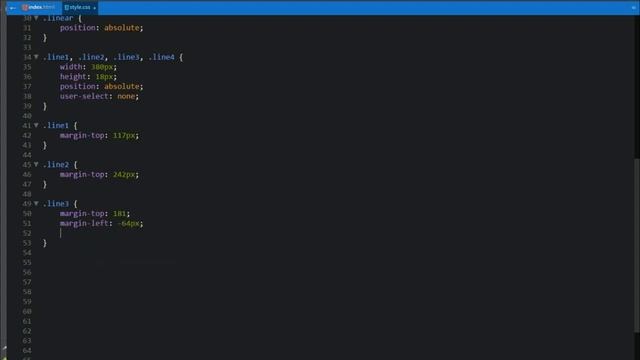Fold the .line2 rule at line 45
The width and height of the screenshot is (640, 360).
(x=36, y=164)
